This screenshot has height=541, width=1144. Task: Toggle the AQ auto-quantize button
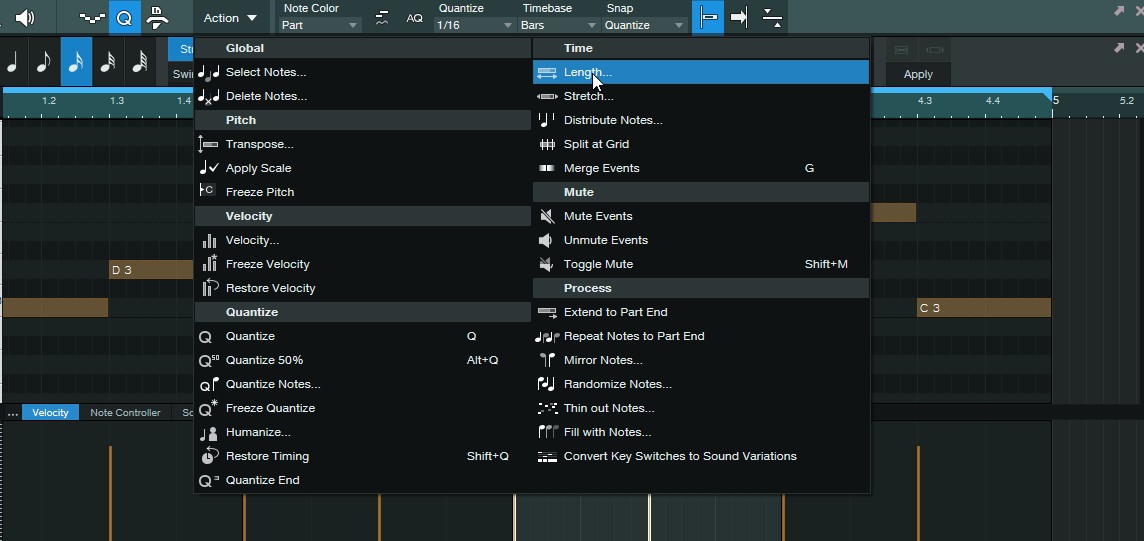click(414, 18)
